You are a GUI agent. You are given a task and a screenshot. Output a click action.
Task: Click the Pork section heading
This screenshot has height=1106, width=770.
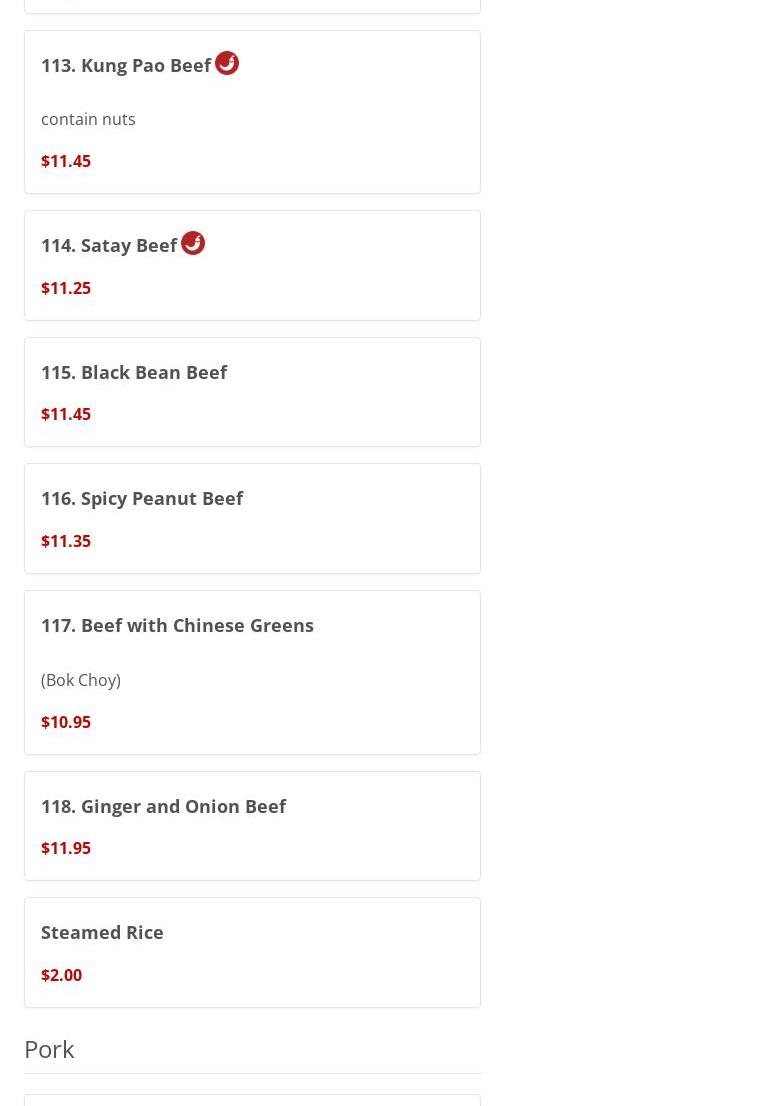pyautogui.click(x=49, y=1050)
